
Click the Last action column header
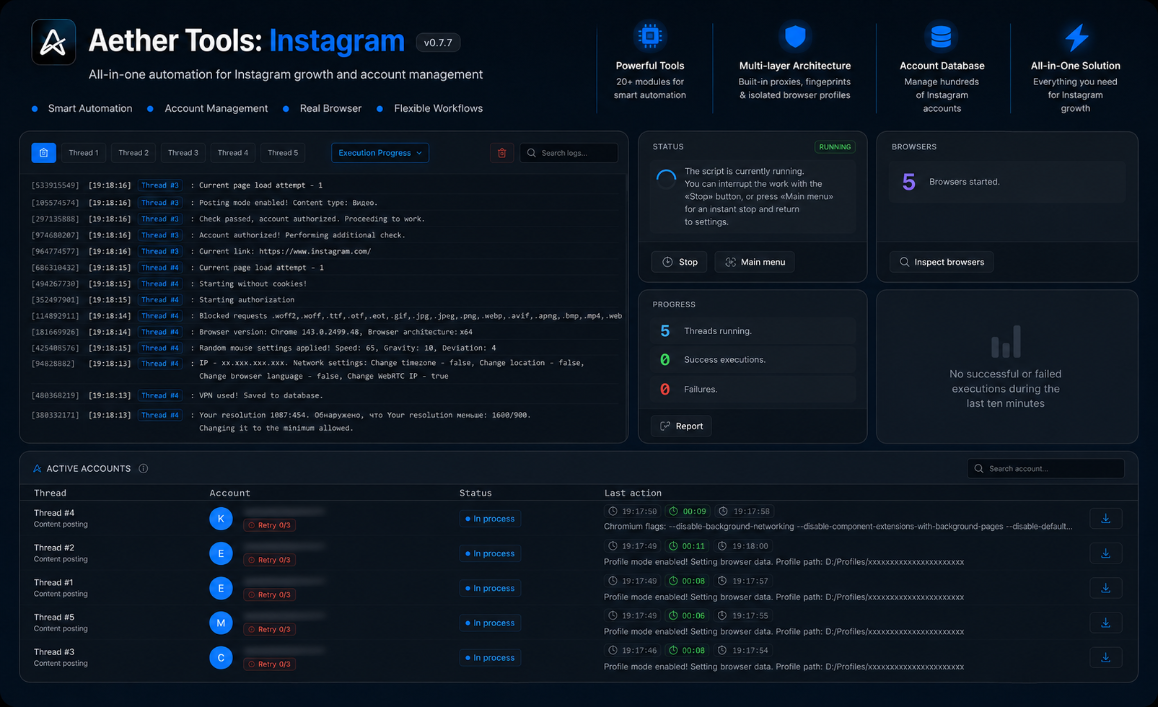[x=633, y=493]
